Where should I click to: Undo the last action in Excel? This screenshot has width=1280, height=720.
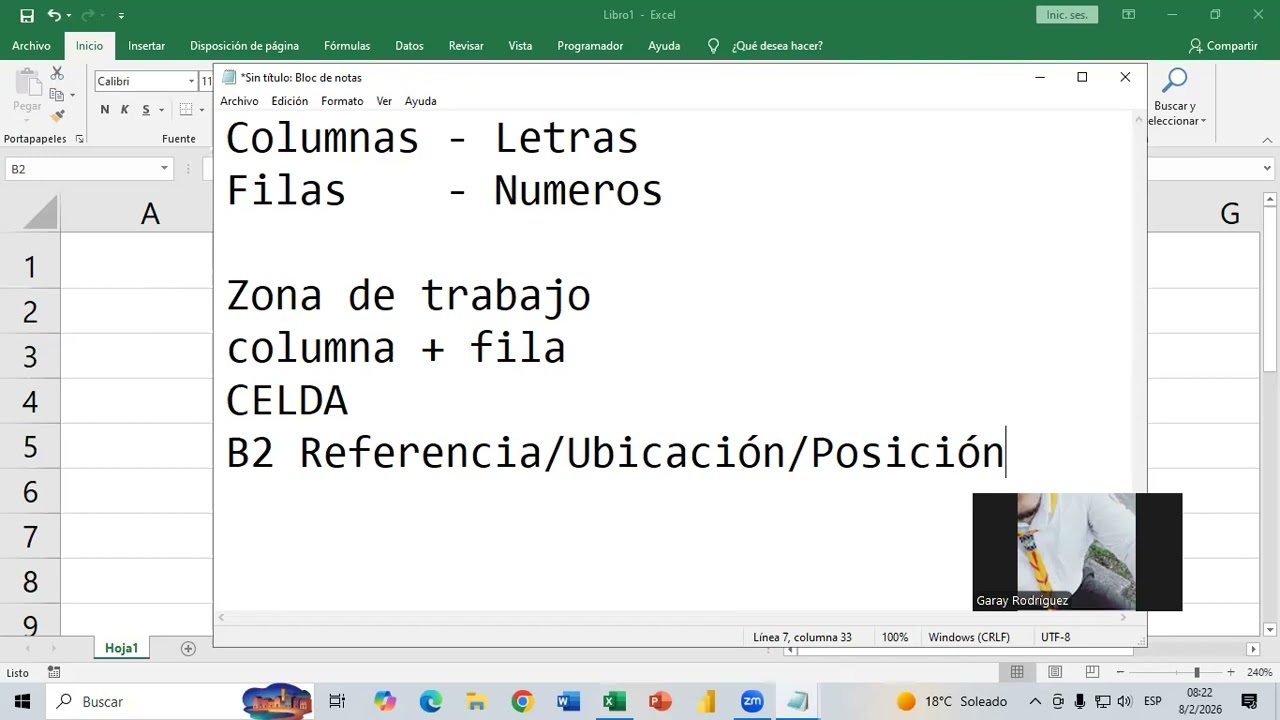(53, 15)
